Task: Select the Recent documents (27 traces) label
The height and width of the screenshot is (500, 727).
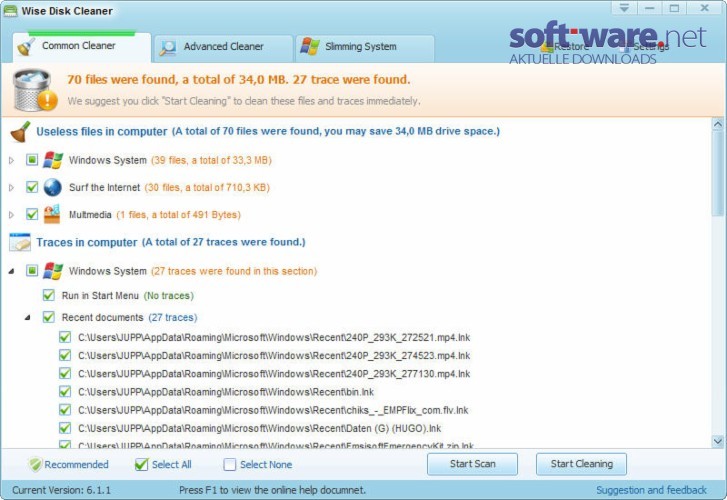Action: [x=129, y=318]
